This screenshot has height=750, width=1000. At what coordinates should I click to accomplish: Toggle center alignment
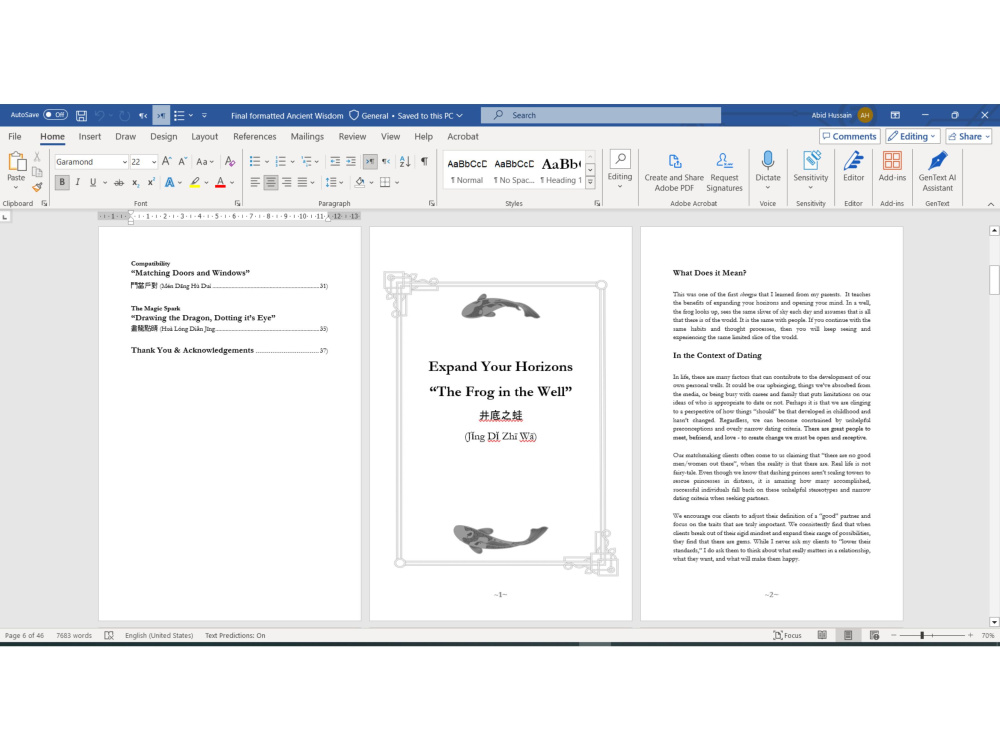(270, 182)
